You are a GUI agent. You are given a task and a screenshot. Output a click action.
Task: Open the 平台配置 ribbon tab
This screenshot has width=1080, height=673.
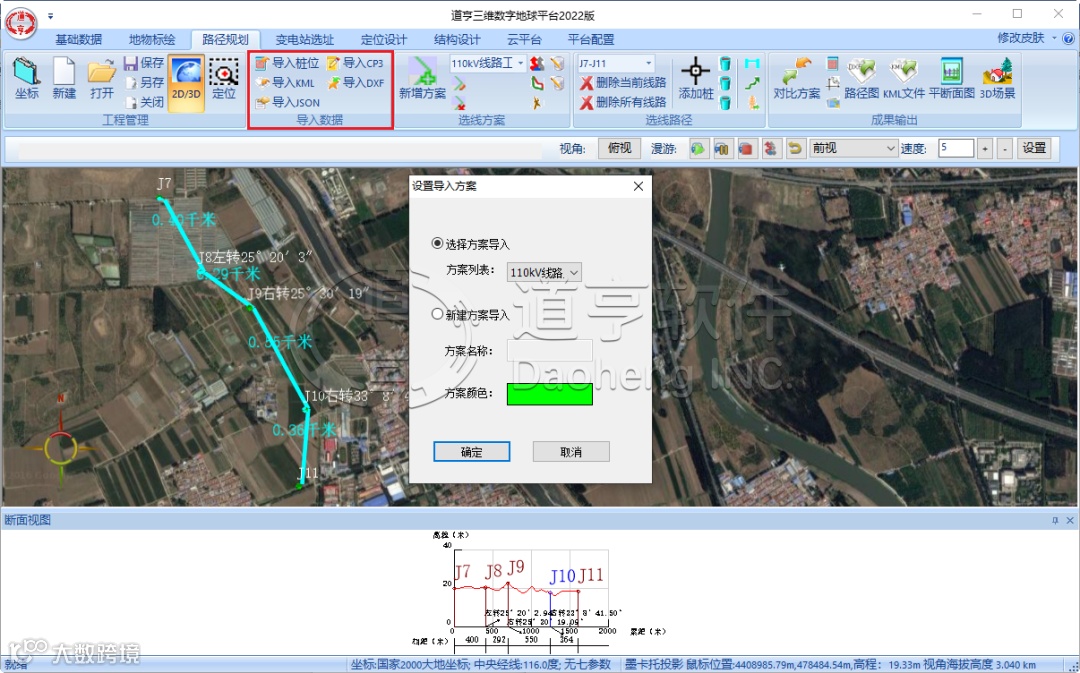click(590, 39)
